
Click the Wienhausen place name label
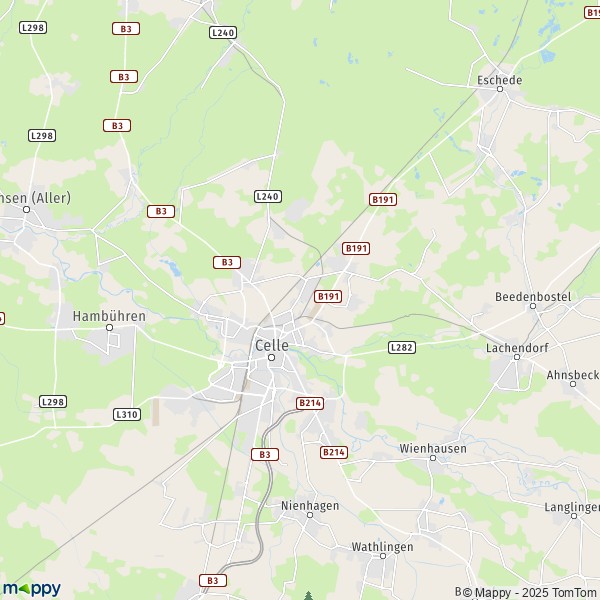point(433,448)
